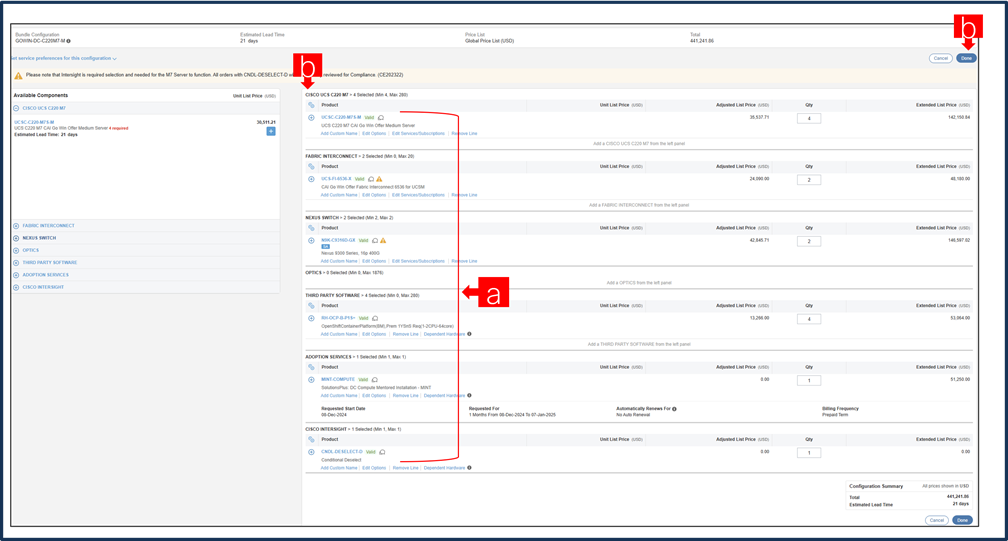The height and width of the screenshot is (541, 1008).
Task: Click the blue plus button for UCSC-C220-M7S-M
Action: coord(271,131)
